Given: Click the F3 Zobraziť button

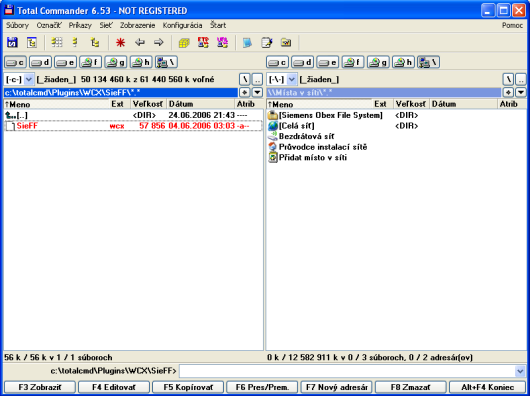Looking at the screenshot, I should [40, 387].
